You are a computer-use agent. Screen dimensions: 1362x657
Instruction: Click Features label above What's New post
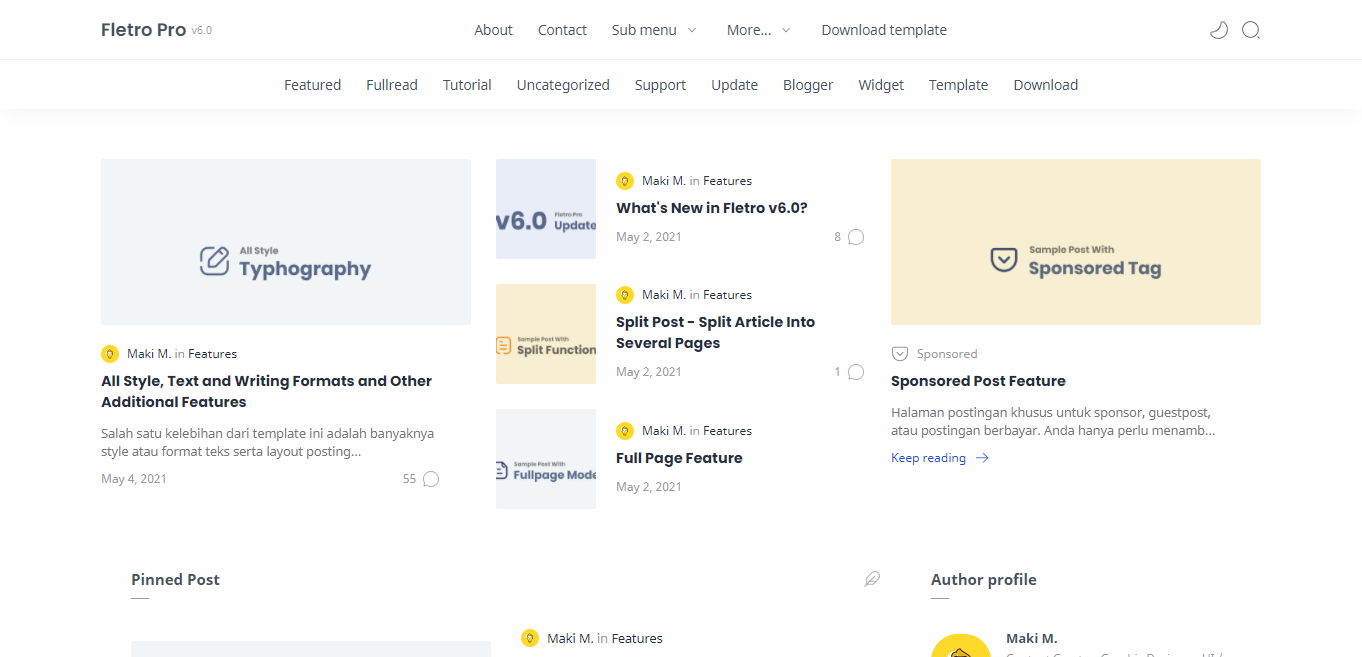tap(727, 181)
